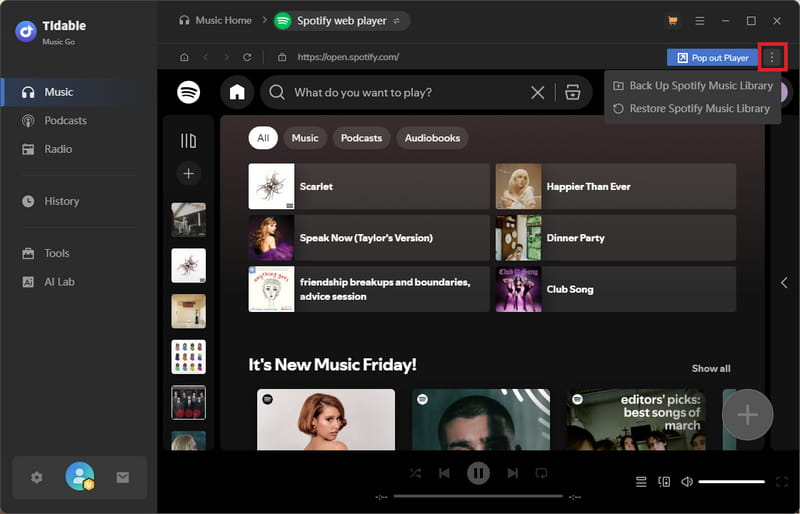Click the Pop out Player button
This screenshot has width=800, height=514.
(712, 58)
